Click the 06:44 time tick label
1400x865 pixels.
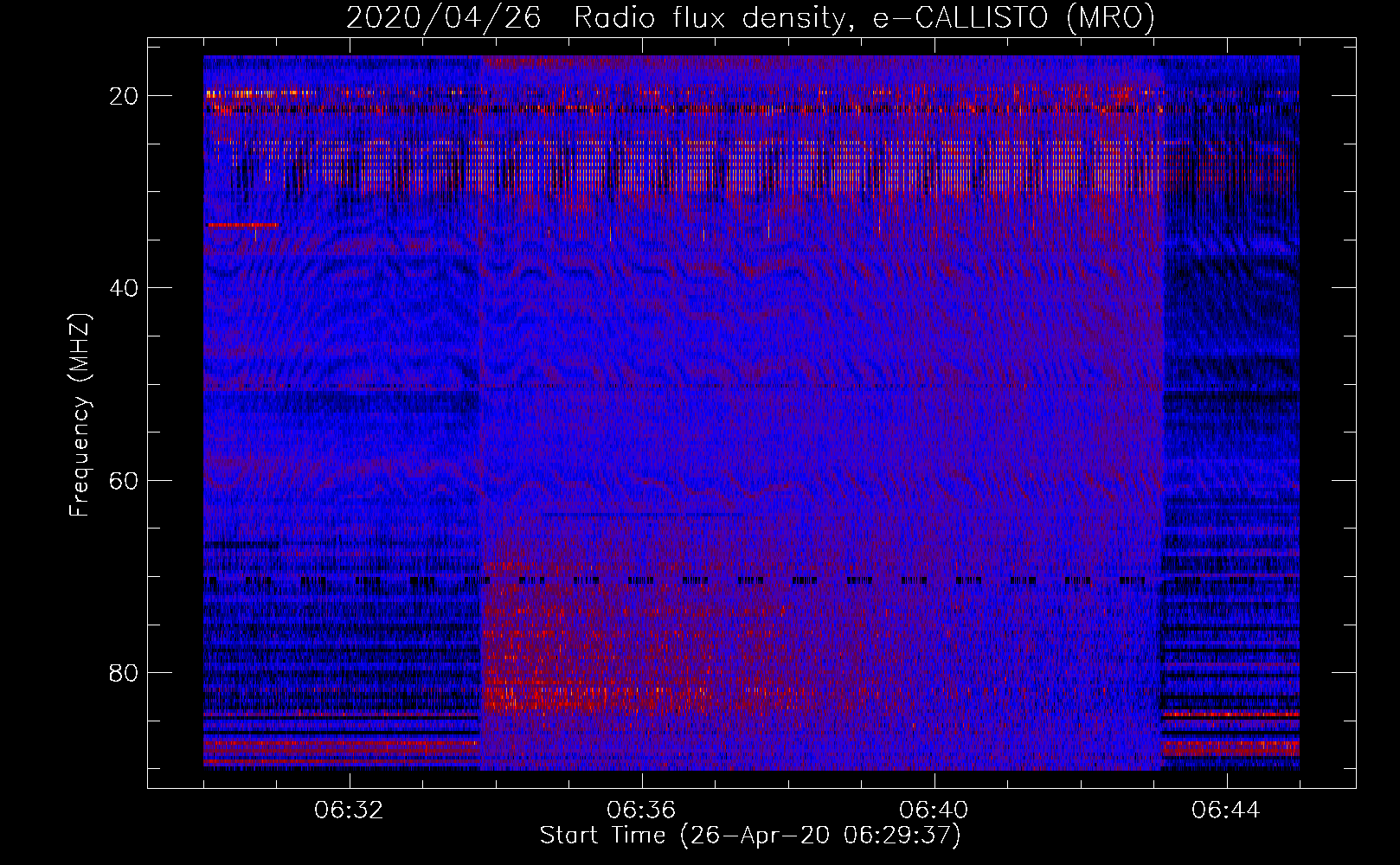1226,811
